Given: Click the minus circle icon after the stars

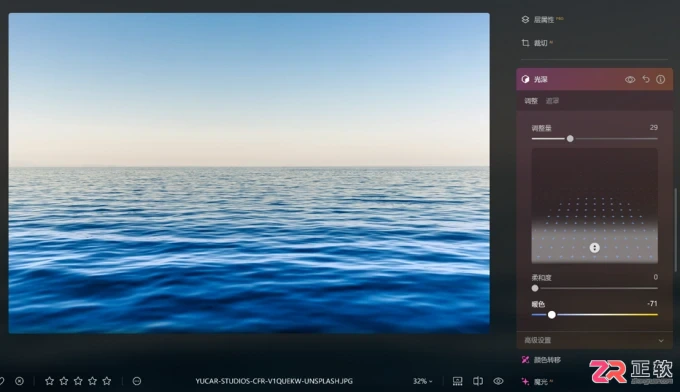Looking at the screenshot, I should pyautogui.click(x=137, y=381).
